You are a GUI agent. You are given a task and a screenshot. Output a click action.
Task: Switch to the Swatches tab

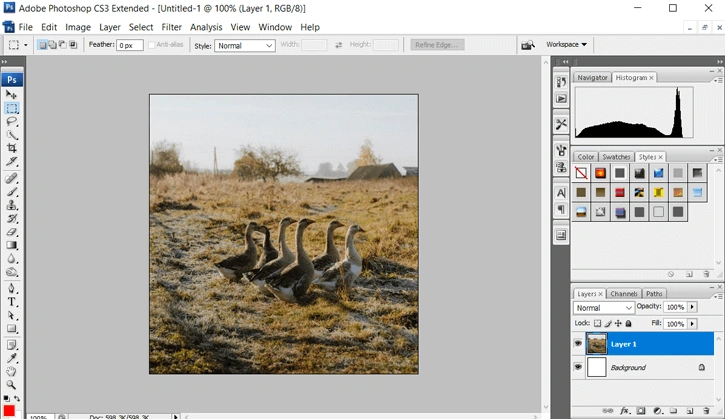coord(616,157)
